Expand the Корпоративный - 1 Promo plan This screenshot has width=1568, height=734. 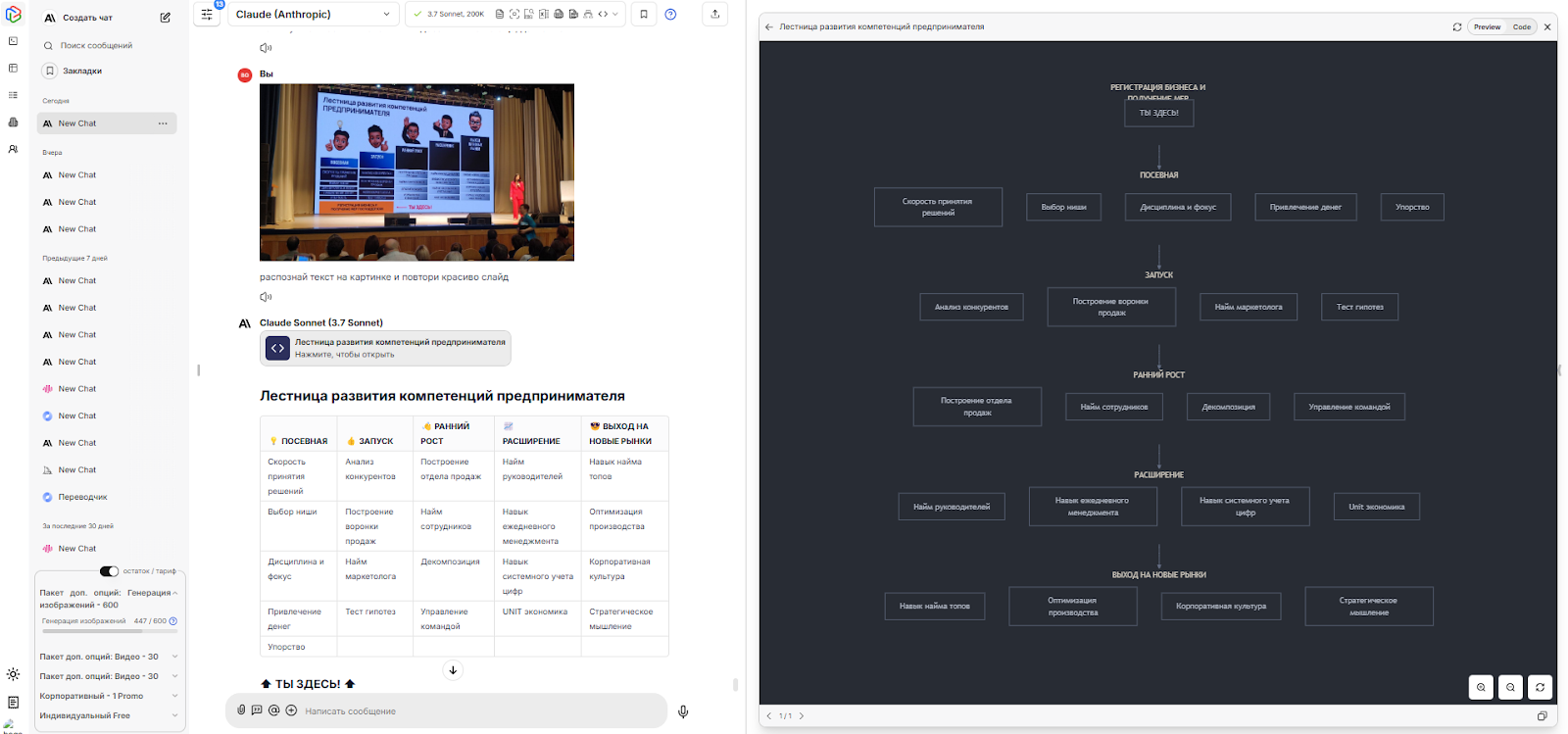point(174,696)
